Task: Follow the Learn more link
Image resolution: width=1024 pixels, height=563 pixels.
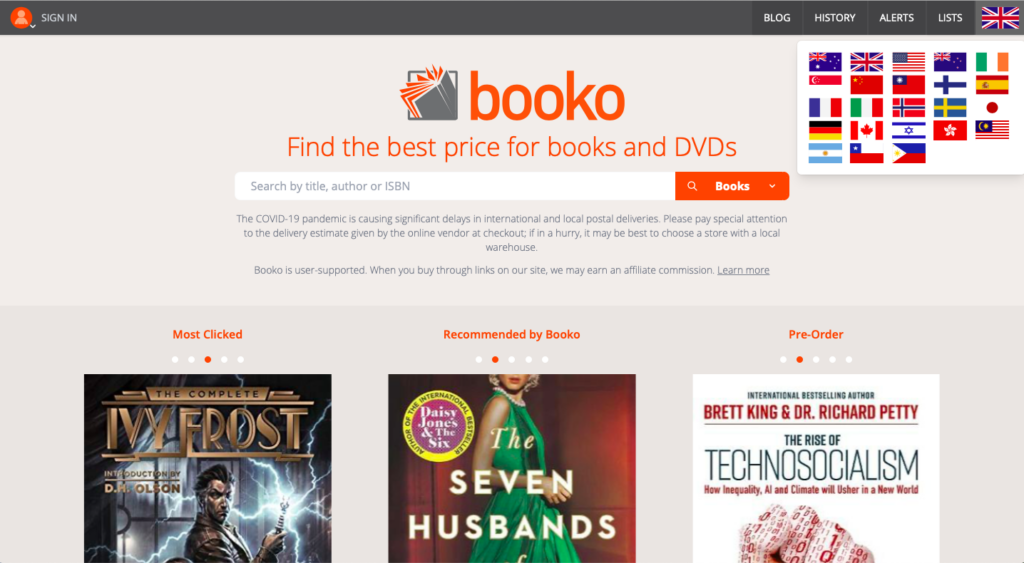Action: (x=743, y=270)
